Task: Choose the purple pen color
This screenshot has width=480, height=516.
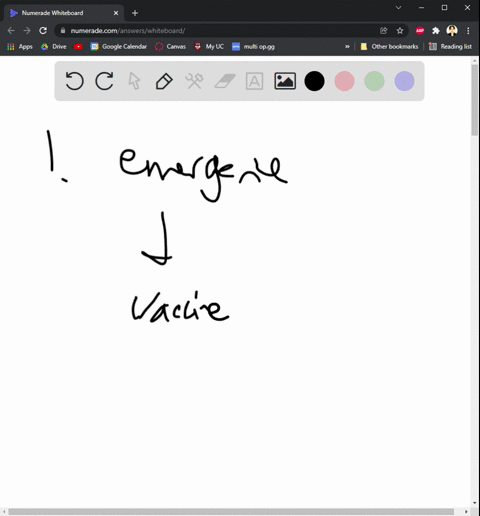Action: pos(404,81)
